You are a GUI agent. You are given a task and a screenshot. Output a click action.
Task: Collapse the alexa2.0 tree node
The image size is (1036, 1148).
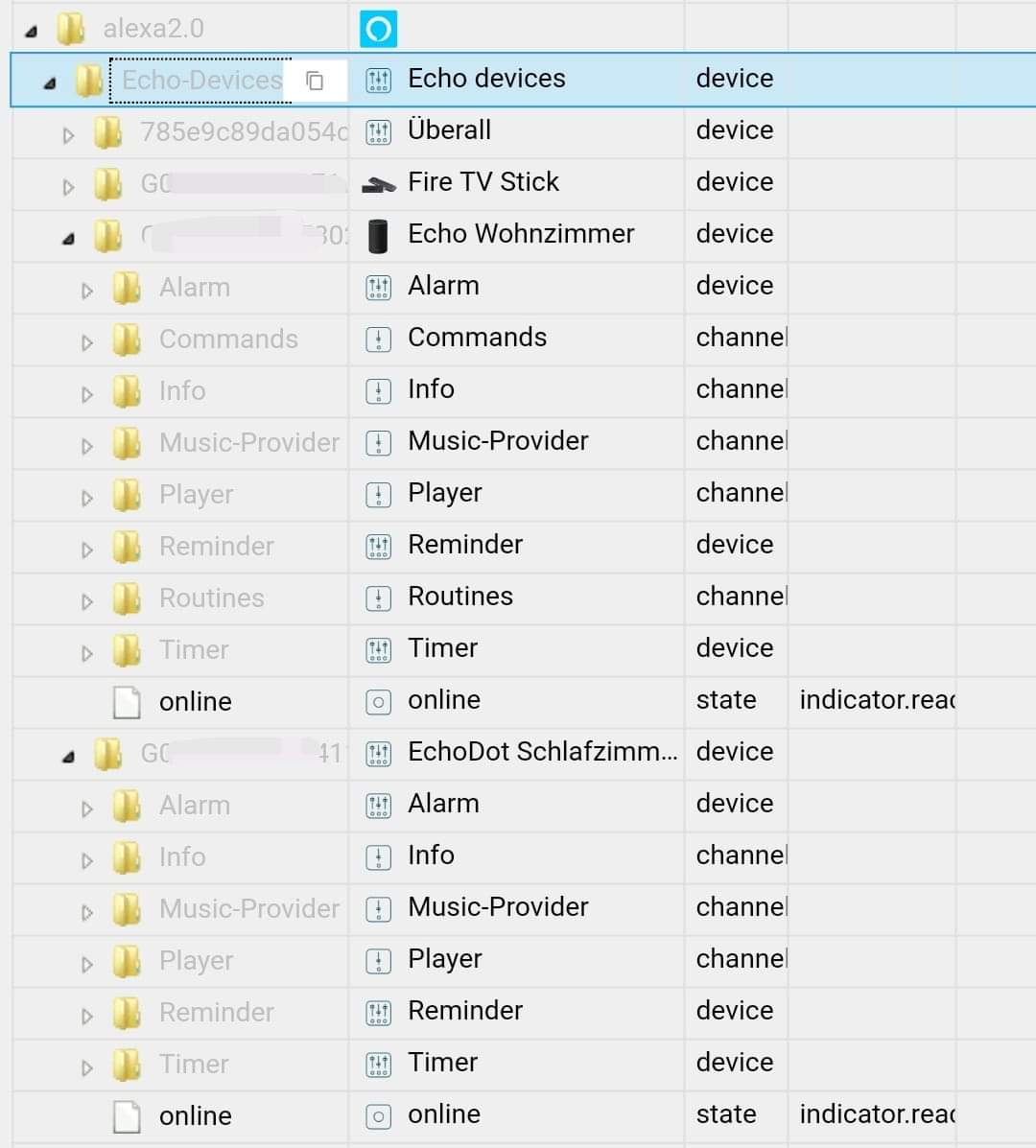[32, 32]
